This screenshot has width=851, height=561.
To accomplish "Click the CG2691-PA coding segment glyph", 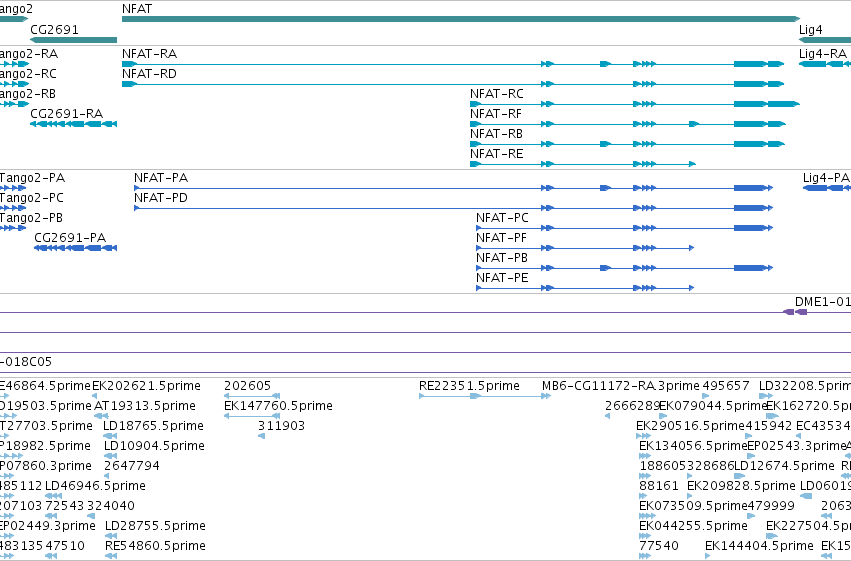I will point(75,248).
